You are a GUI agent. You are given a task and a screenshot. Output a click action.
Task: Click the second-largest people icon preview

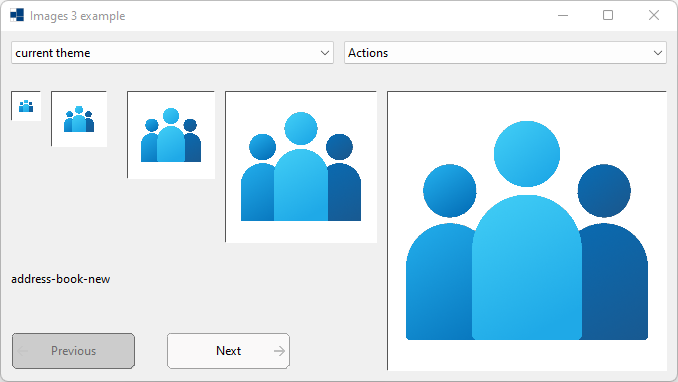(x=301, y=167)
